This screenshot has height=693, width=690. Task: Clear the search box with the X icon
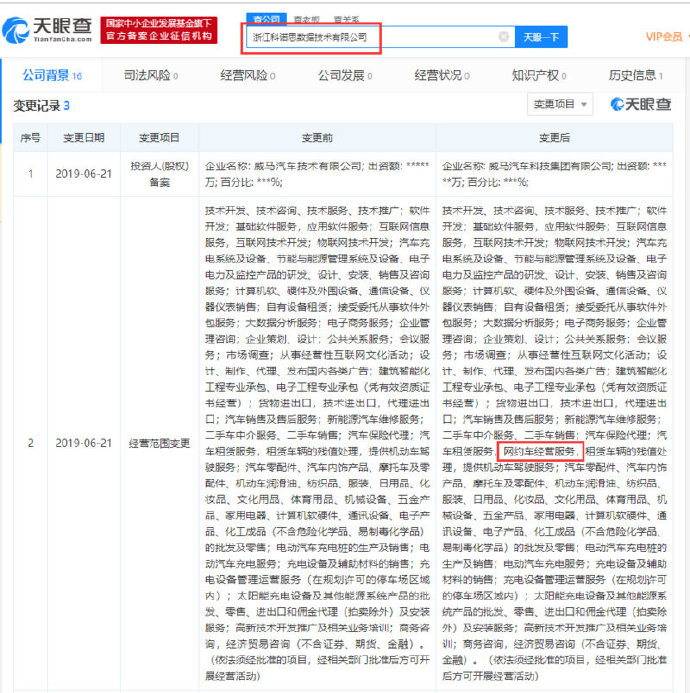click(504, 37)
